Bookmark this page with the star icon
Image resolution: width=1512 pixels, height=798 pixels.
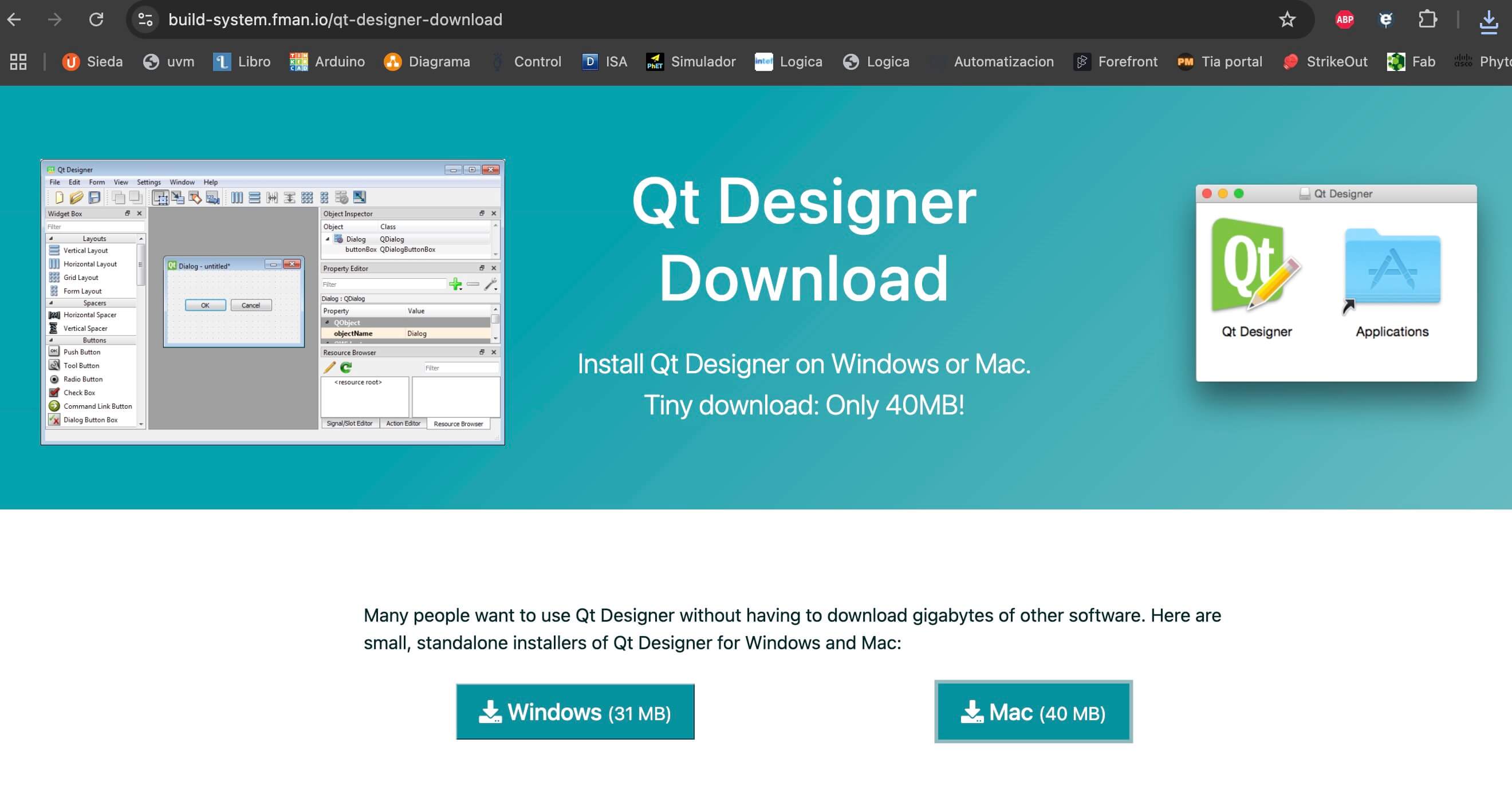(1287, 19)
